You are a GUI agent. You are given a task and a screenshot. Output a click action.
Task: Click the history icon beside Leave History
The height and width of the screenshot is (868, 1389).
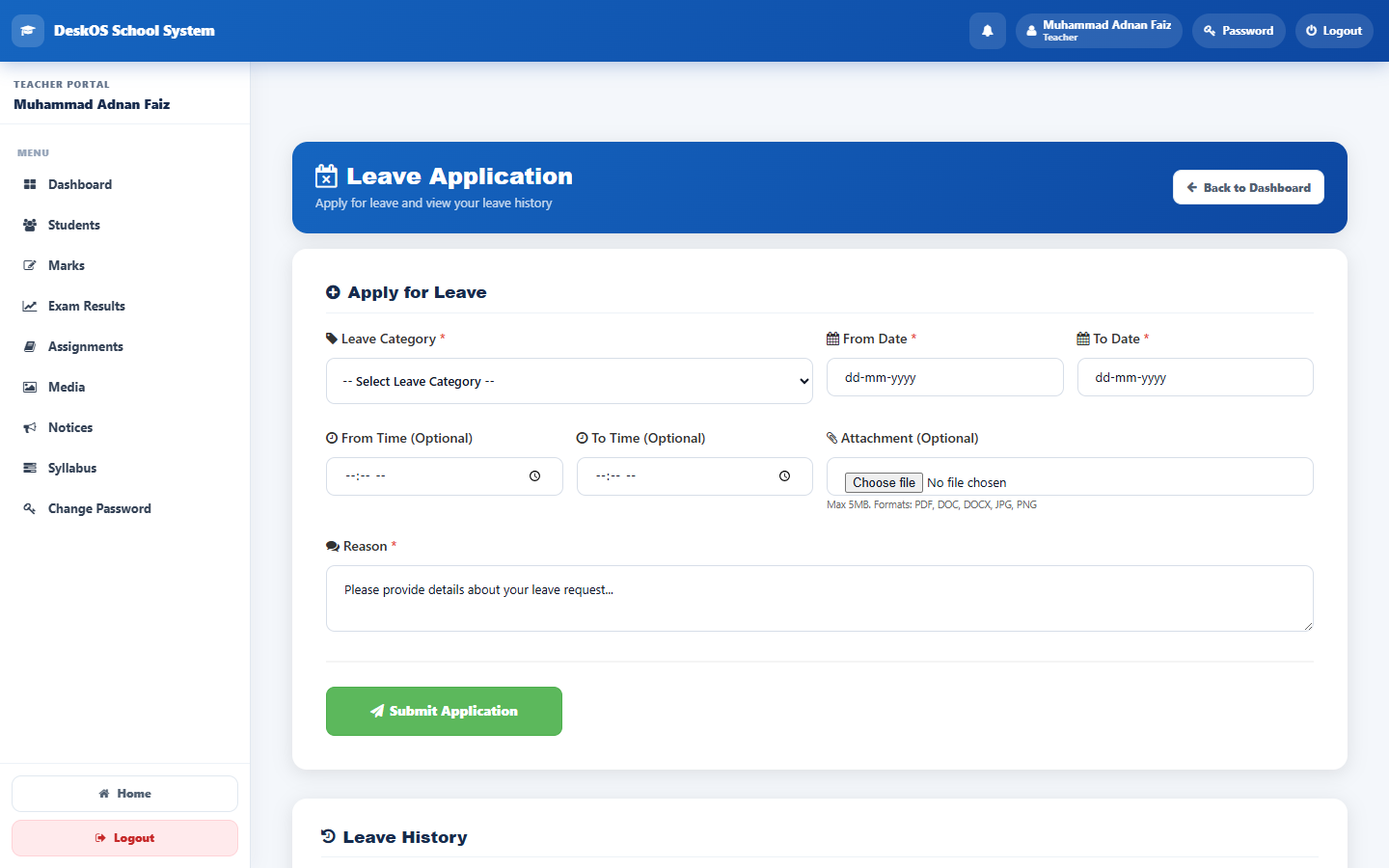click(x=328, y=836)
